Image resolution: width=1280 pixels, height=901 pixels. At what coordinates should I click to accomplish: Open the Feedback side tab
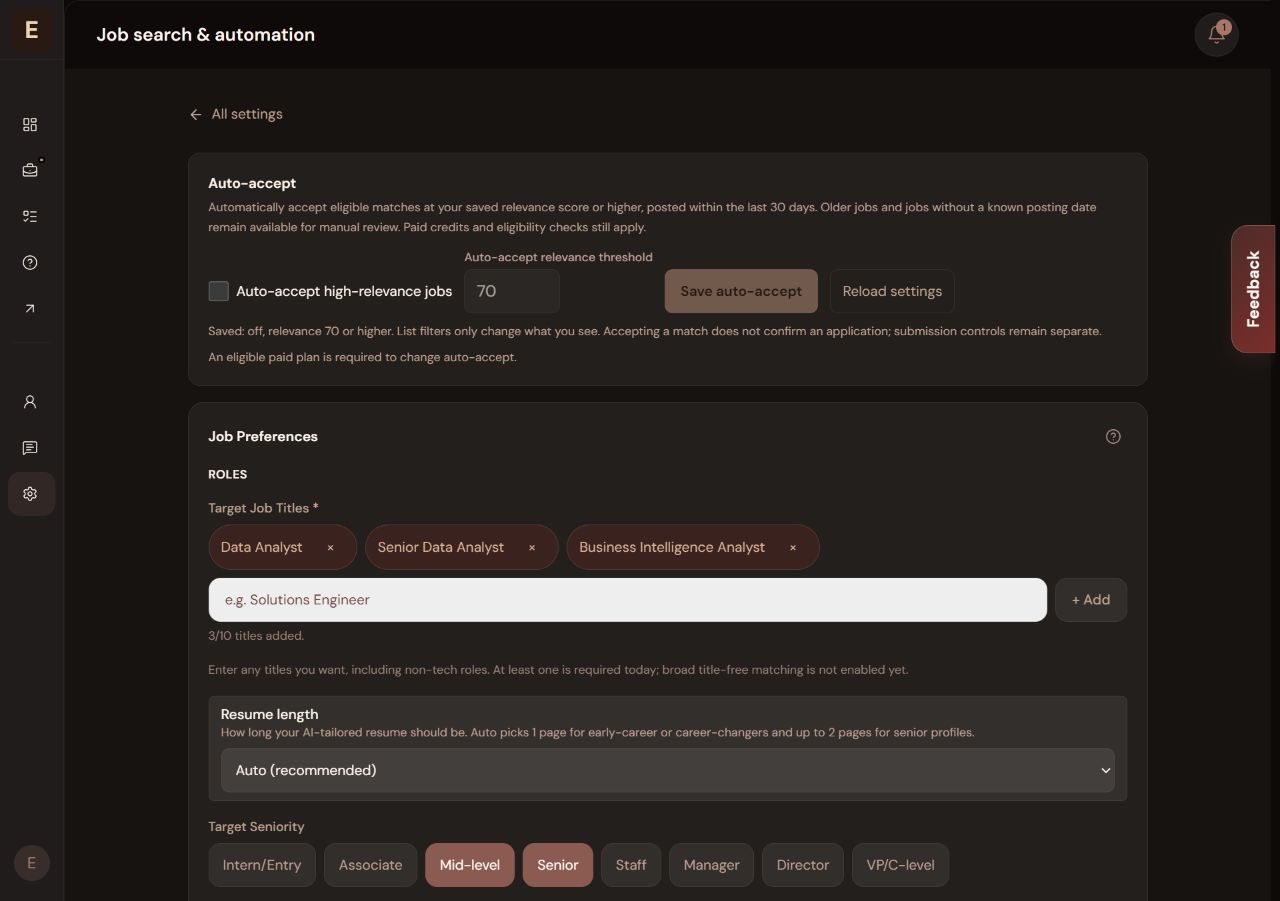tap(1253, 289)
